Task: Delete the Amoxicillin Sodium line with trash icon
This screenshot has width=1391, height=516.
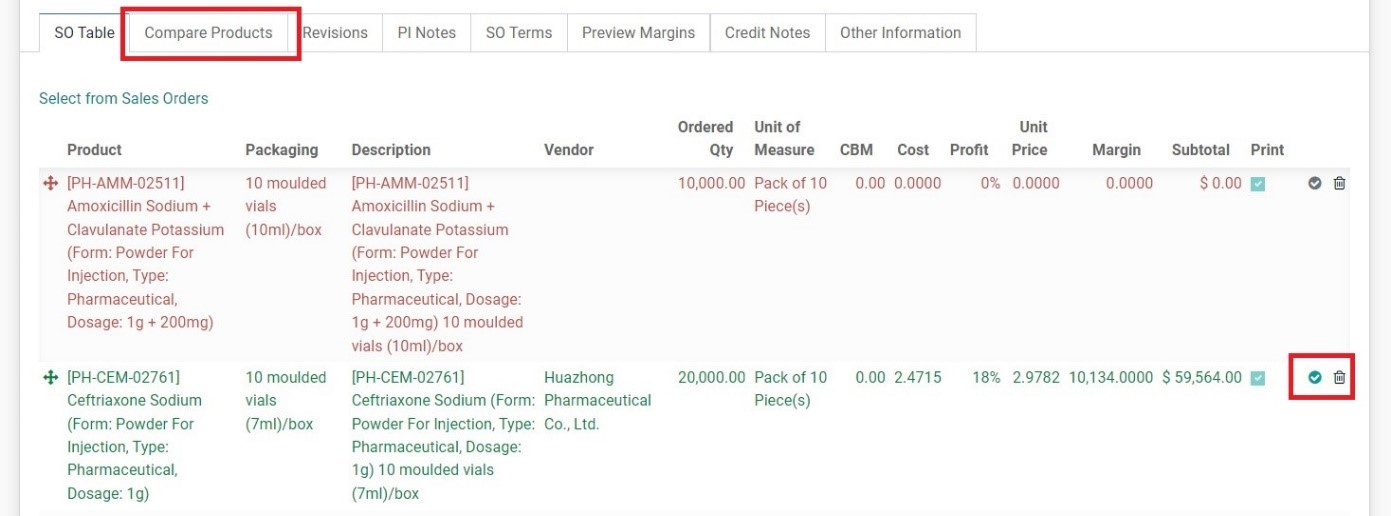Action: point(1340,184)
